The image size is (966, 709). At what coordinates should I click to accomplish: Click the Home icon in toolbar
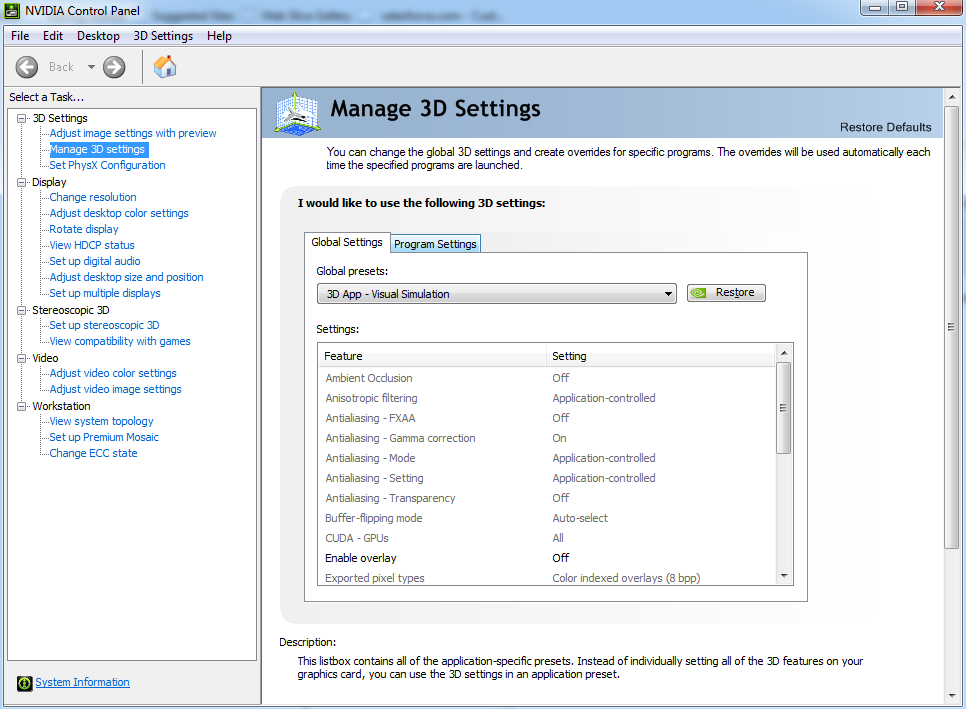(165, 67)
